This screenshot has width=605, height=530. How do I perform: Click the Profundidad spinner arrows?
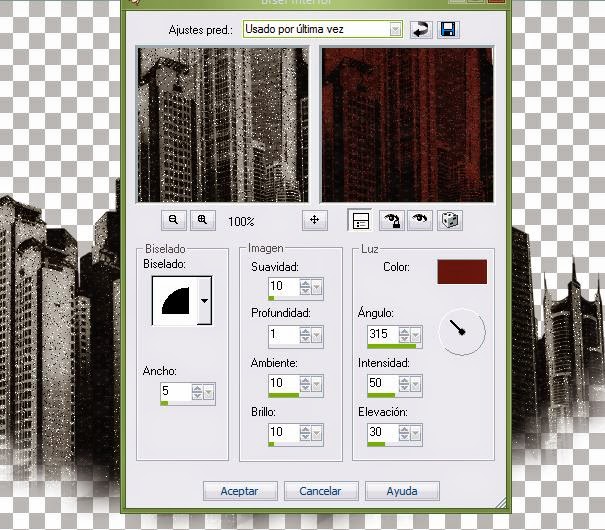click(x=305, y=336)
